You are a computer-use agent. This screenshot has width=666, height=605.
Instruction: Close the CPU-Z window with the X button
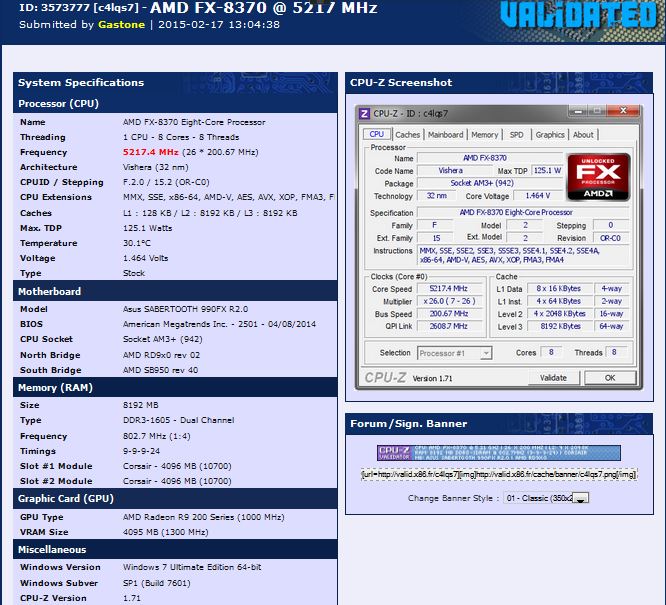623,111
